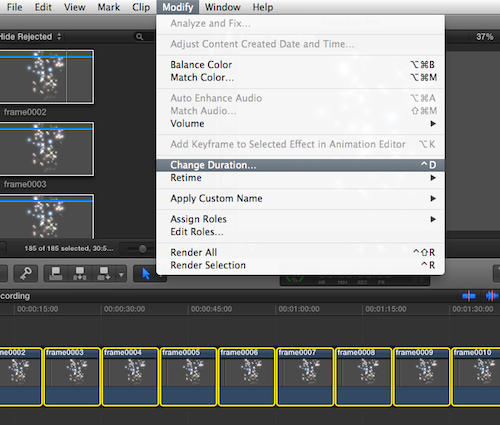Viewport: 500px width, 425px height.
Task: Select the frame0007 timeline clip
Action: [305, 377]
